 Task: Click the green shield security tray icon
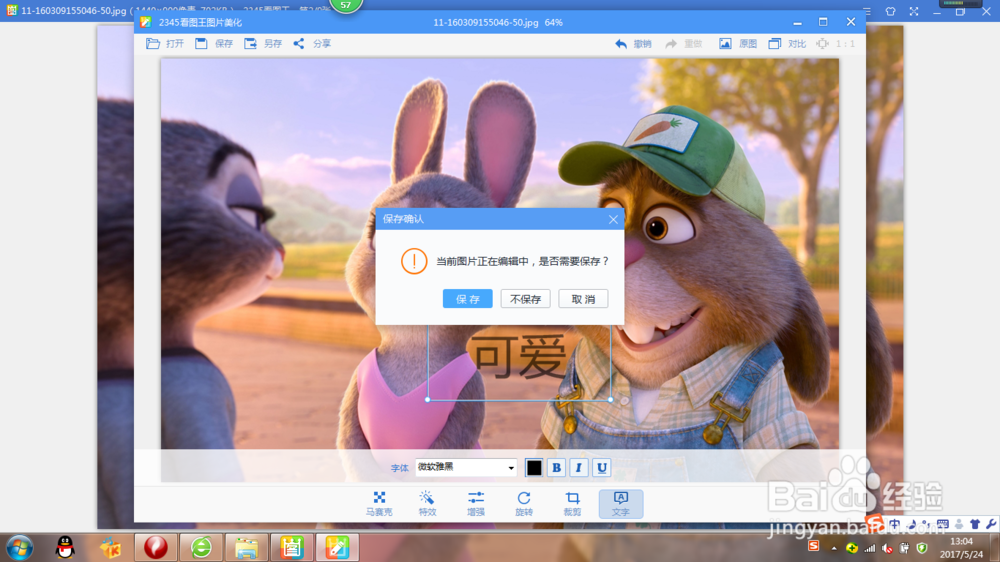click(922, 548)
